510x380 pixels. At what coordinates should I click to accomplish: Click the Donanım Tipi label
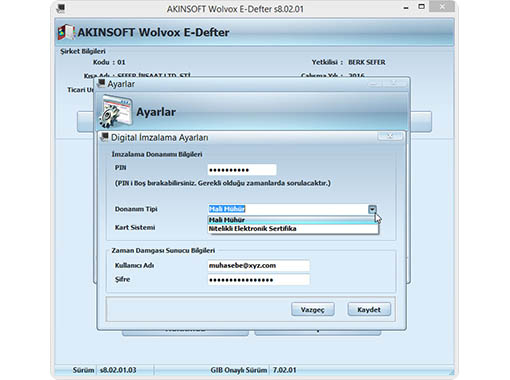136,209
